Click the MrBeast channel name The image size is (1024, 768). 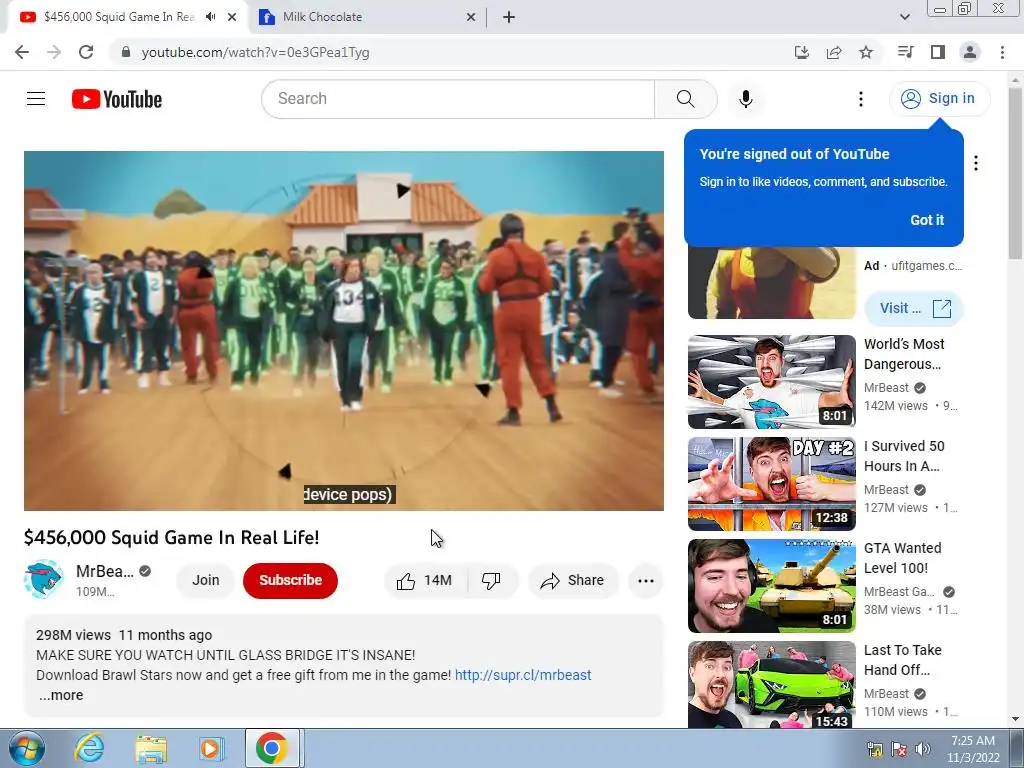[104, 571]
